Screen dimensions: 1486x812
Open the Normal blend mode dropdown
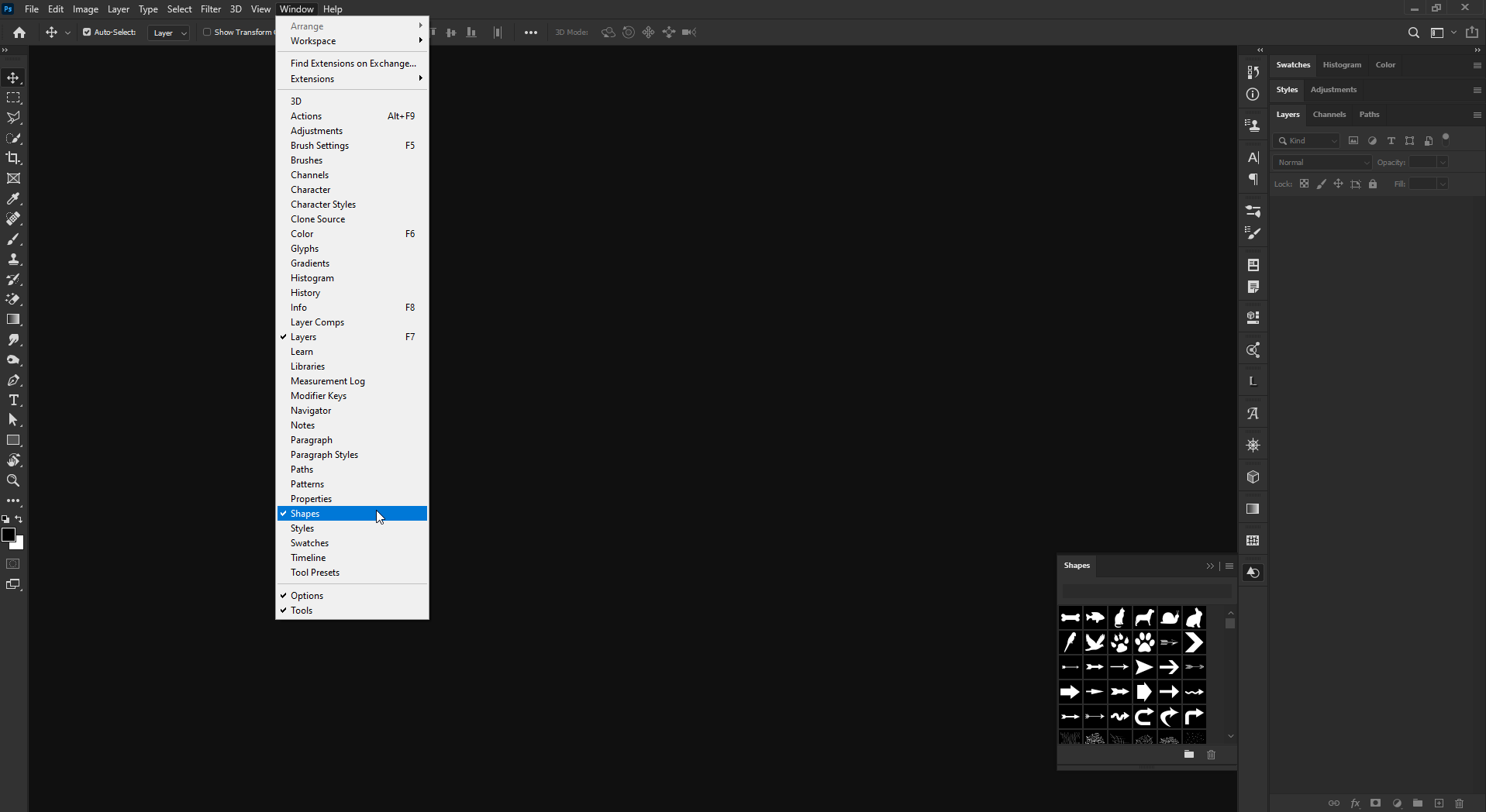click(x=1321, y=162)
